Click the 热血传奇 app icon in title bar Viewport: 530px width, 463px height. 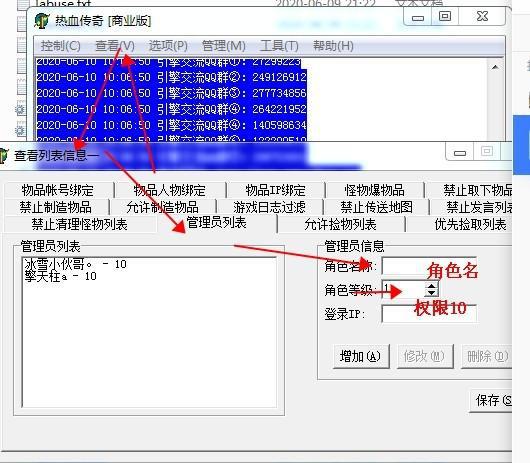[42, 21]
